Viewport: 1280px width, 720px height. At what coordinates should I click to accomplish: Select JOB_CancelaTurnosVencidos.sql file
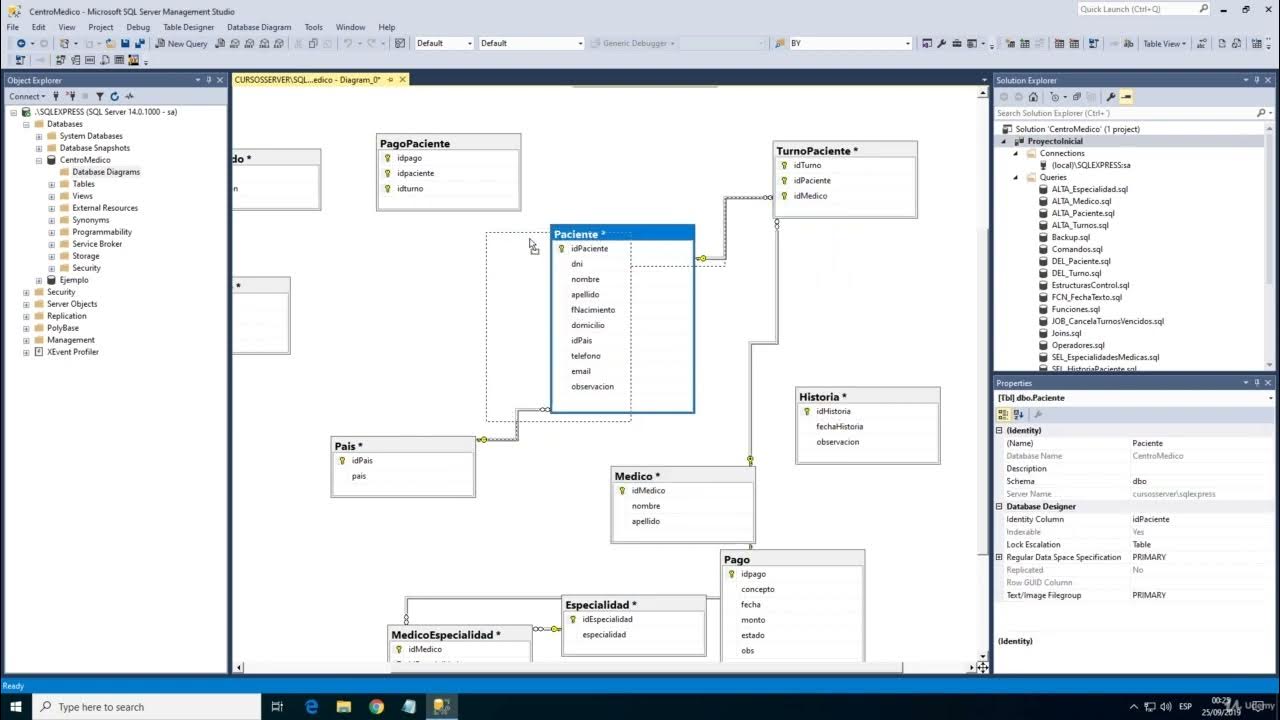coord(1108,321)
